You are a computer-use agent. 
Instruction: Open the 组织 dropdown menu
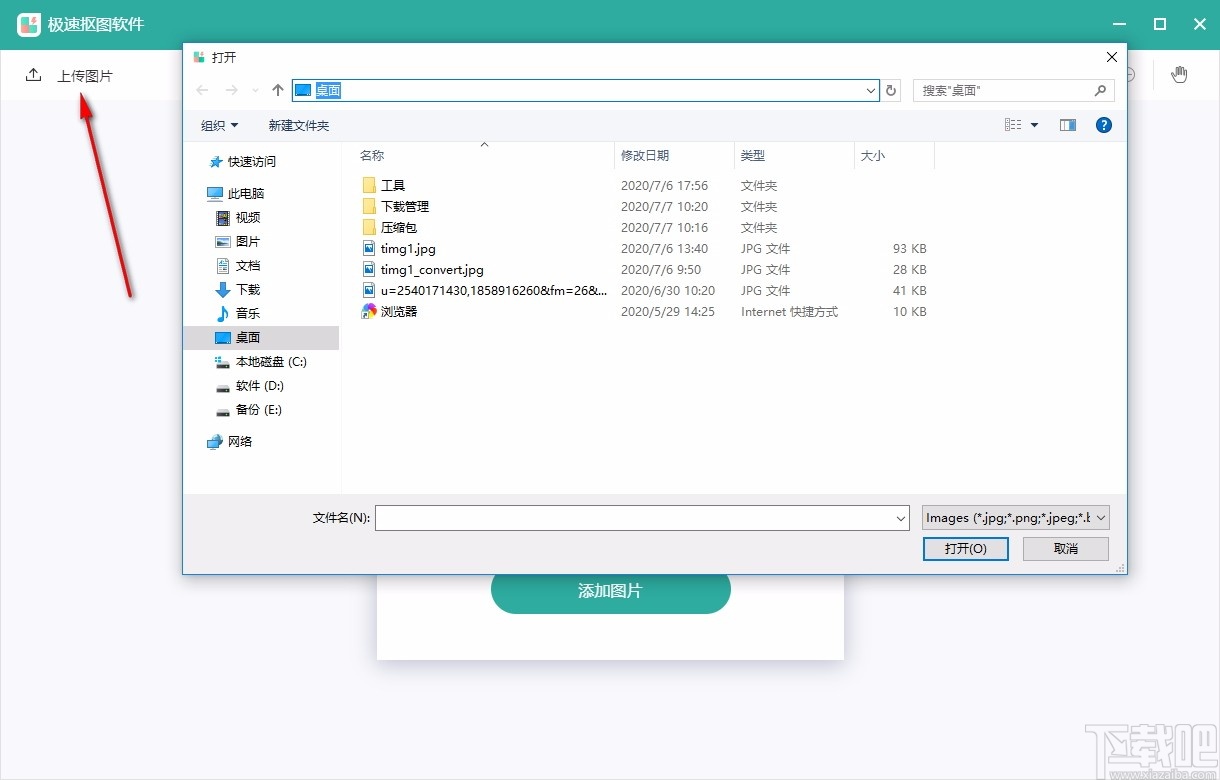point(219,124)
